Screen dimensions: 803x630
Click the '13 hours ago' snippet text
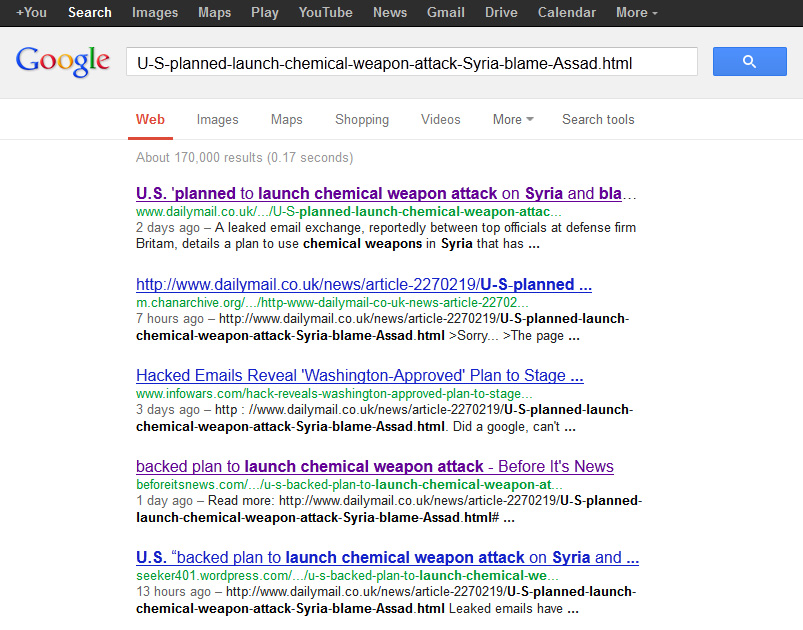386,600
